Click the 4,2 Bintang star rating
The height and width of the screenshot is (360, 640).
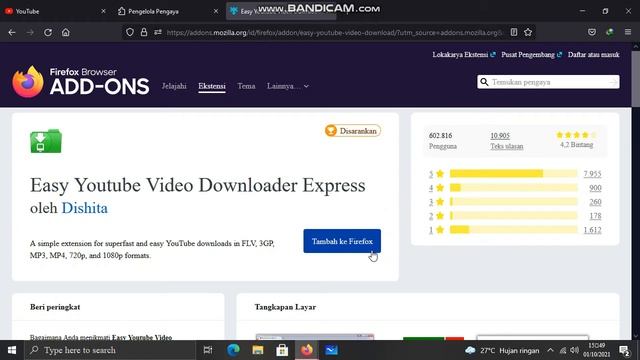(576, 140)
